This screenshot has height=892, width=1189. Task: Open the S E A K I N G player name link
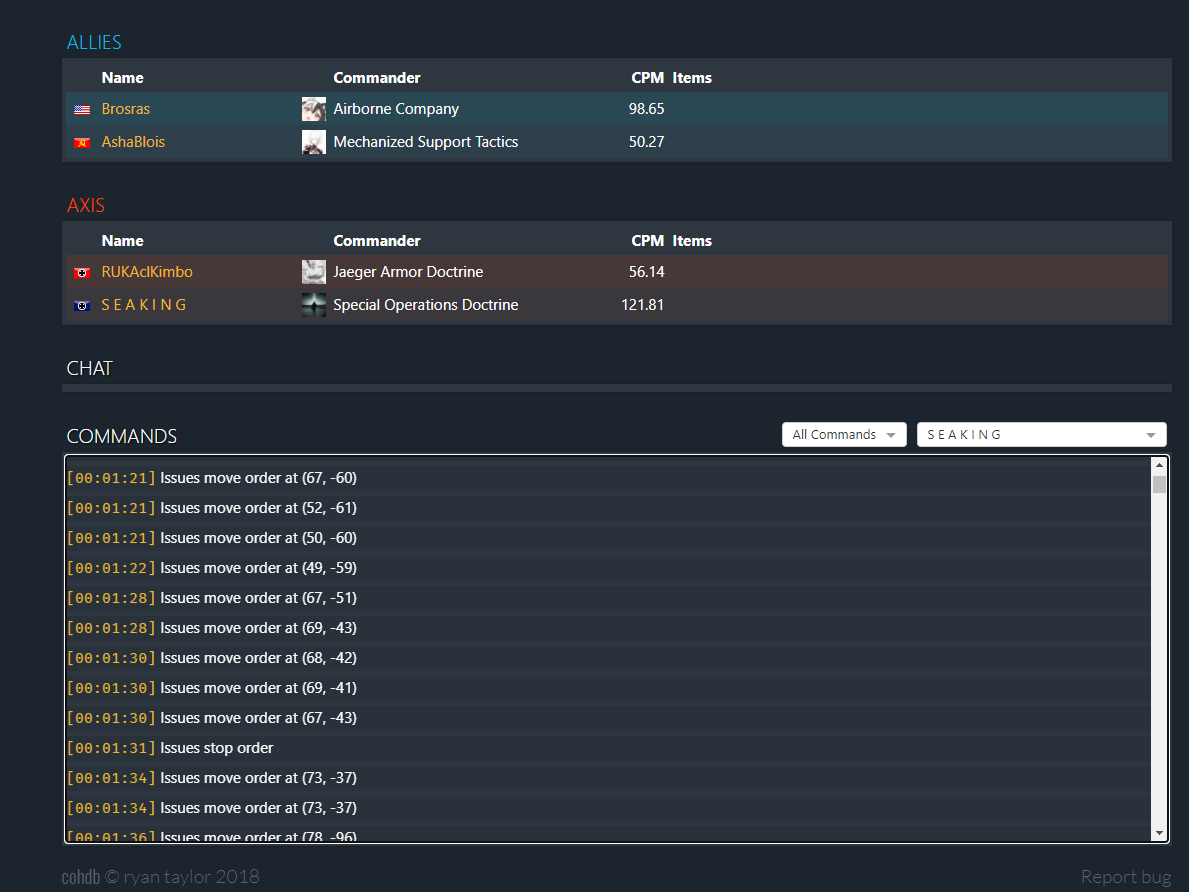click(144, 305)
